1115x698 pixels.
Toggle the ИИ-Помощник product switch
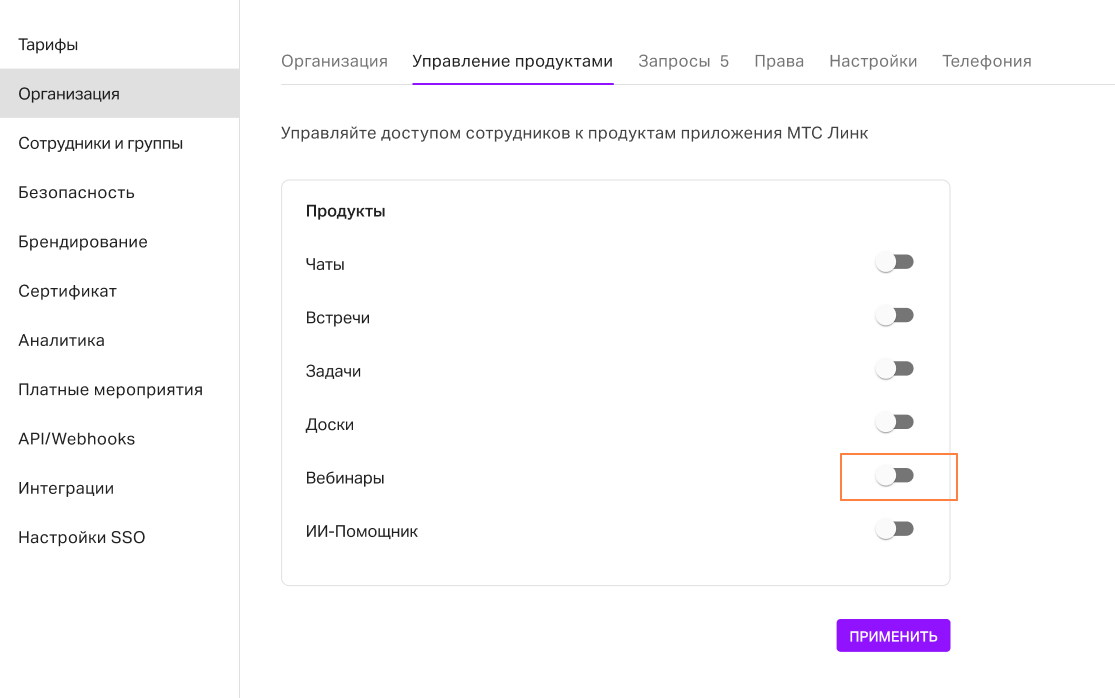coord(895,530)
